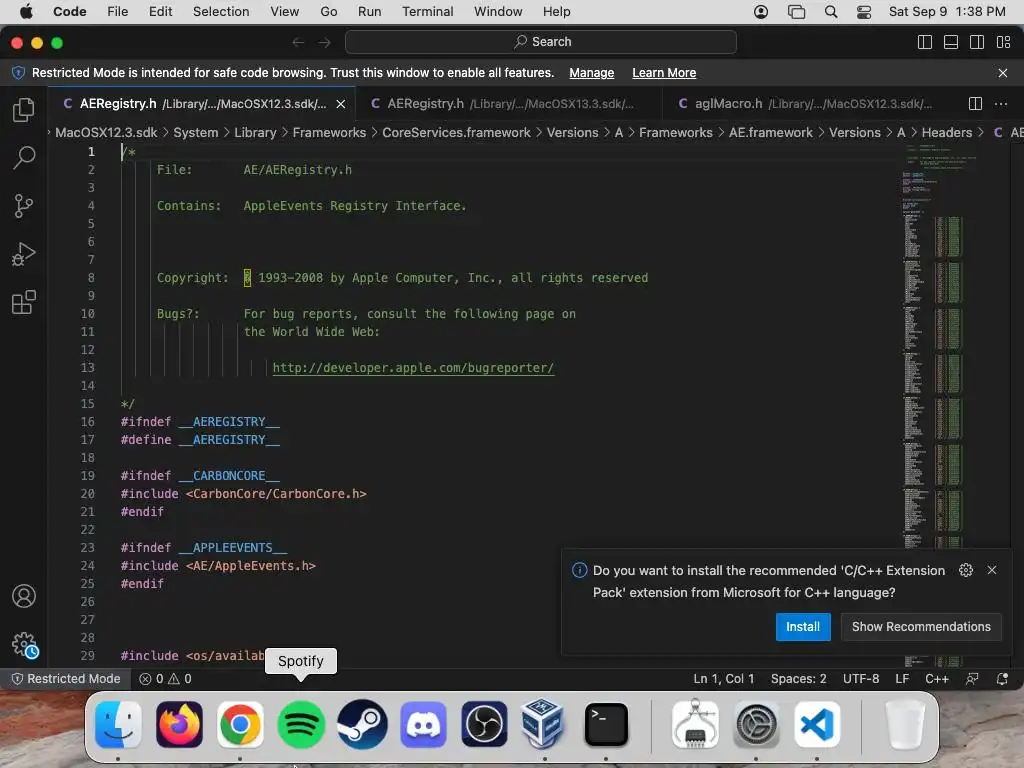
Task: Open the developer.apple.com/bugreporter link
Action: tap(413, 368)
